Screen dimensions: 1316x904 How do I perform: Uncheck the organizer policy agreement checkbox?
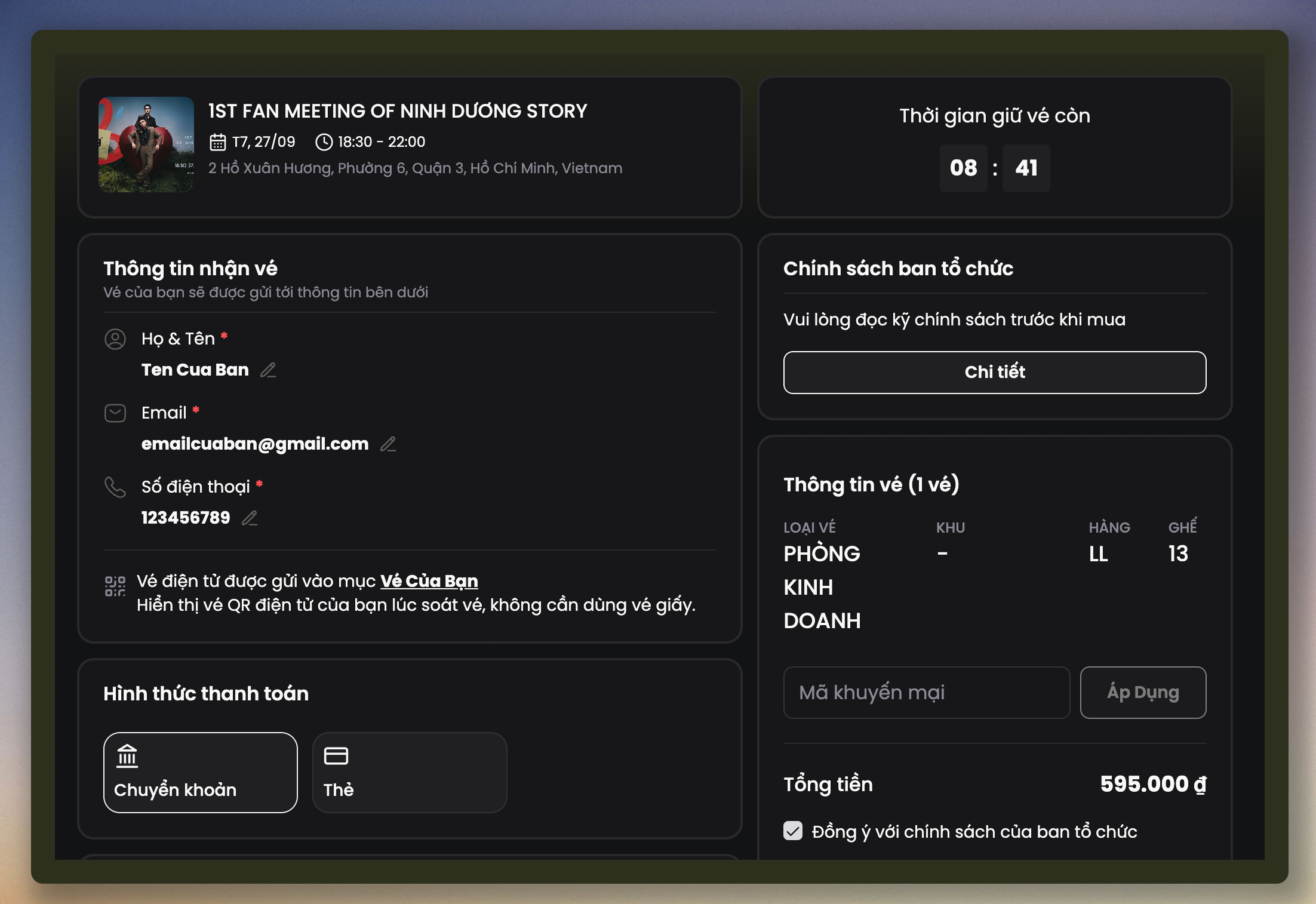793,831
